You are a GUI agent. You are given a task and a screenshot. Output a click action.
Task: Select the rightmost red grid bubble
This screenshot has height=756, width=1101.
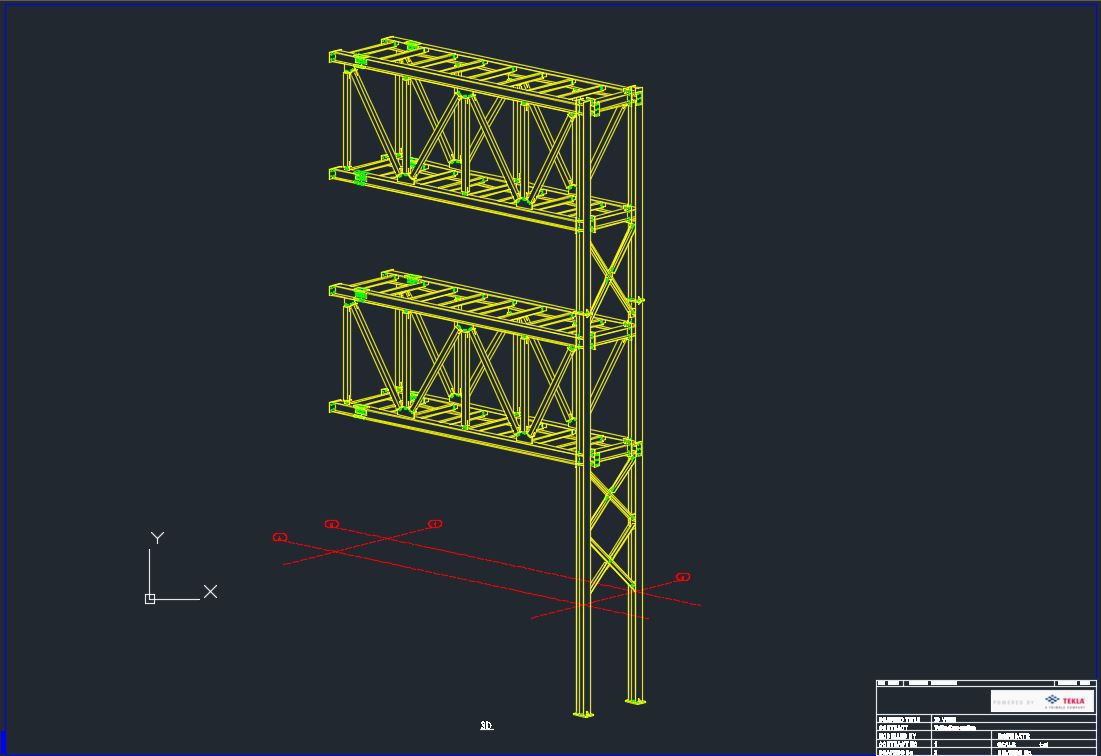[683, 577]
